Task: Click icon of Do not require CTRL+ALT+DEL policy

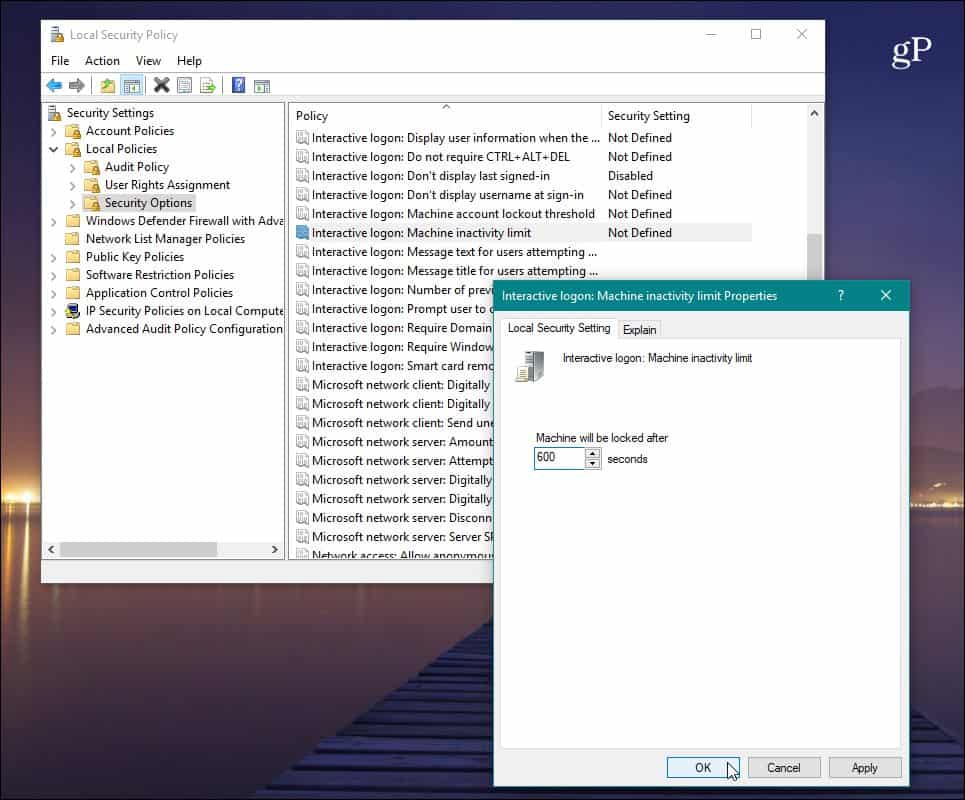Action: pyautogui.click(x=302, y=156)
